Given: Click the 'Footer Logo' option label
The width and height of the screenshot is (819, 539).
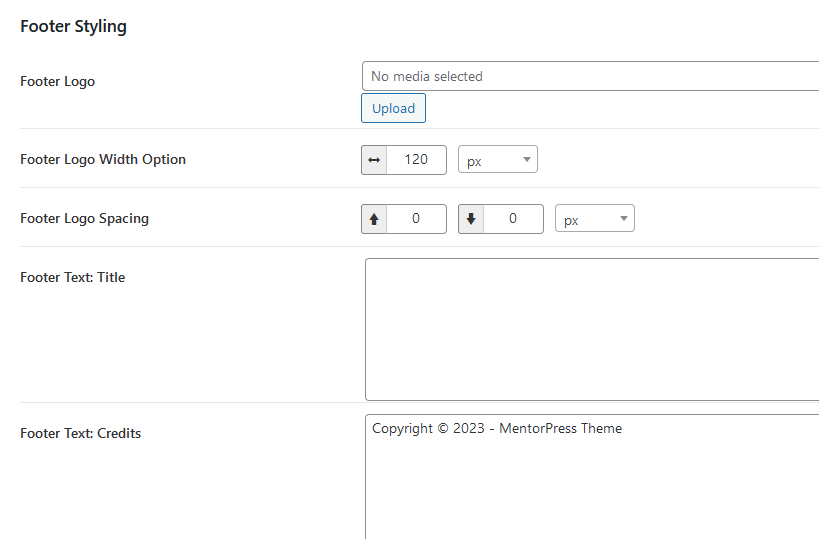Looking at the screenshot, I should point(57,81).
